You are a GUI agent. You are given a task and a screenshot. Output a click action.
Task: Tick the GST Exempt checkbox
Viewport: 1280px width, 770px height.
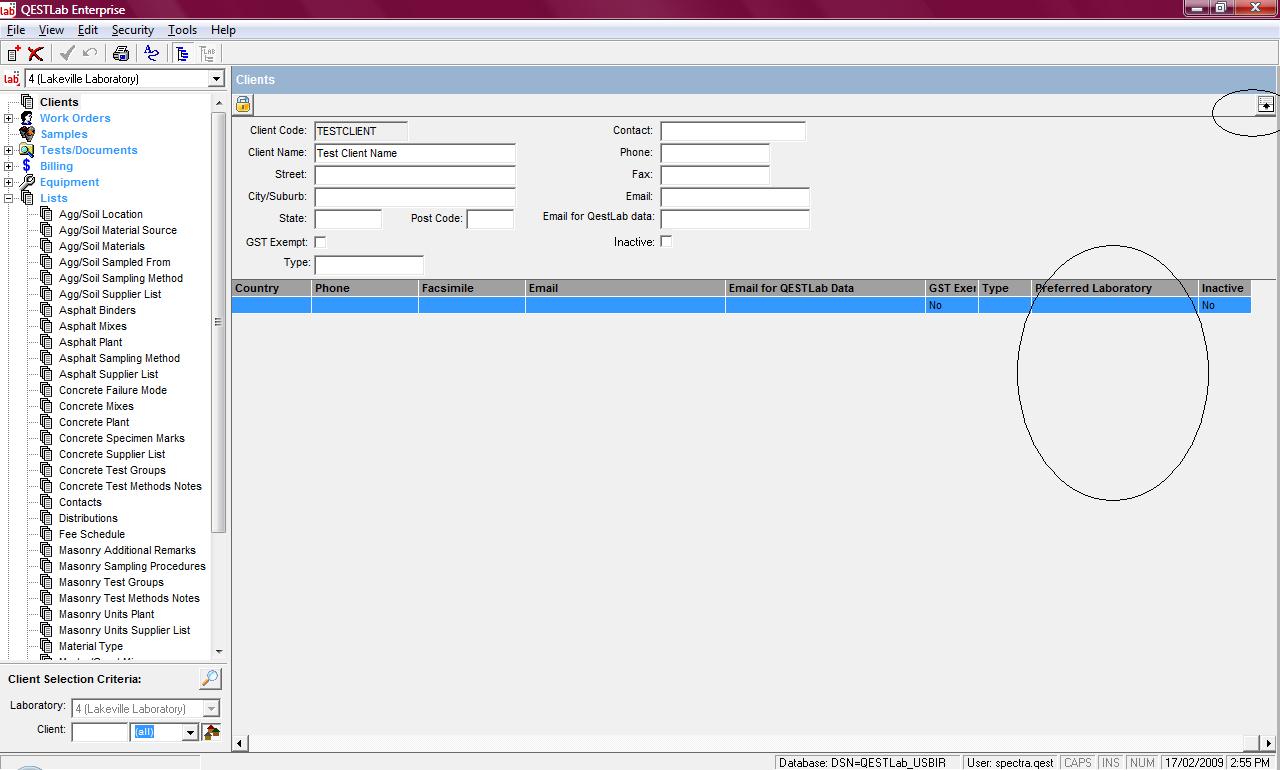[x=320, y=242]
